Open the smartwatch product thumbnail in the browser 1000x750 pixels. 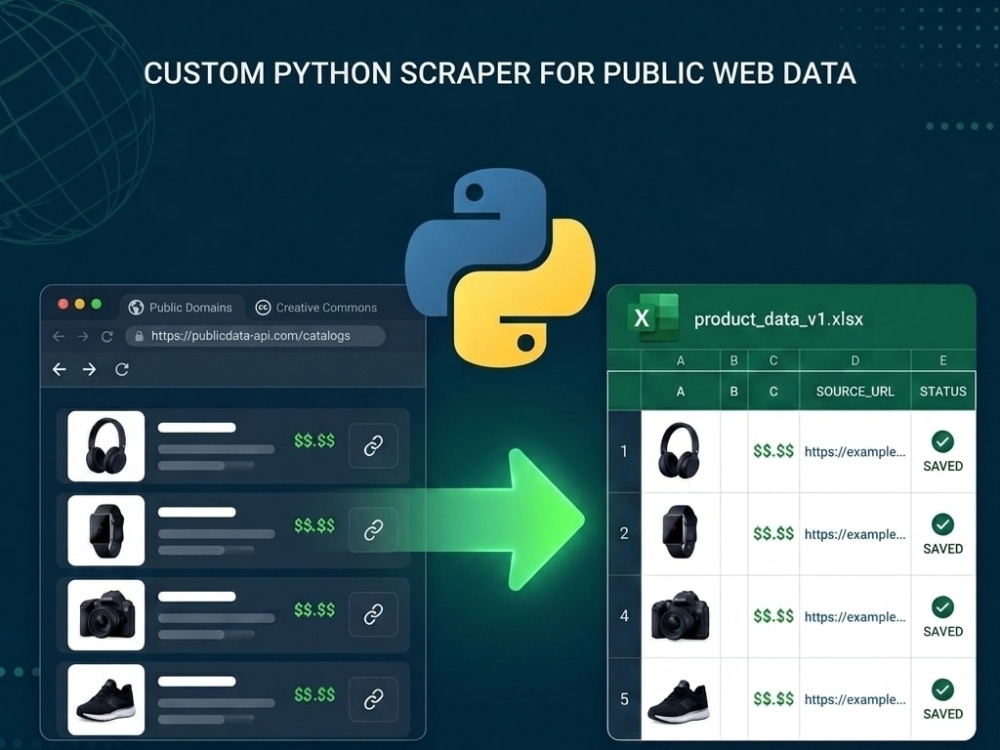coord(106,530)
